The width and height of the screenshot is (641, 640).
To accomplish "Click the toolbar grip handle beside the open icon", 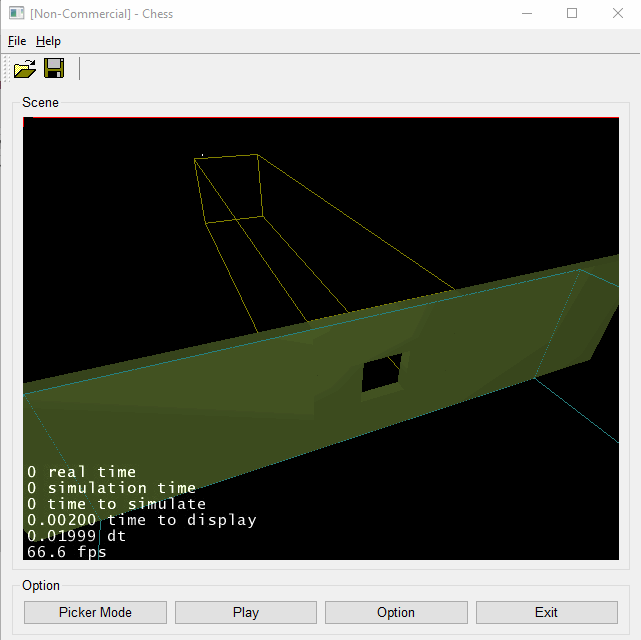I will 7,68.
